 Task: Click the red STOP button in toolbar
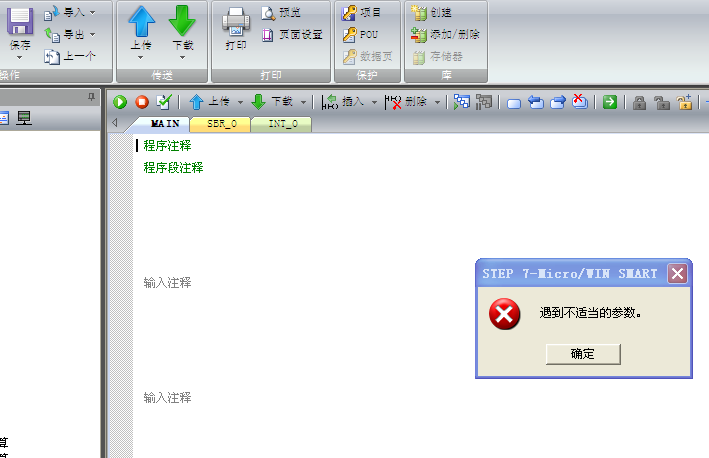coord(142,102)
